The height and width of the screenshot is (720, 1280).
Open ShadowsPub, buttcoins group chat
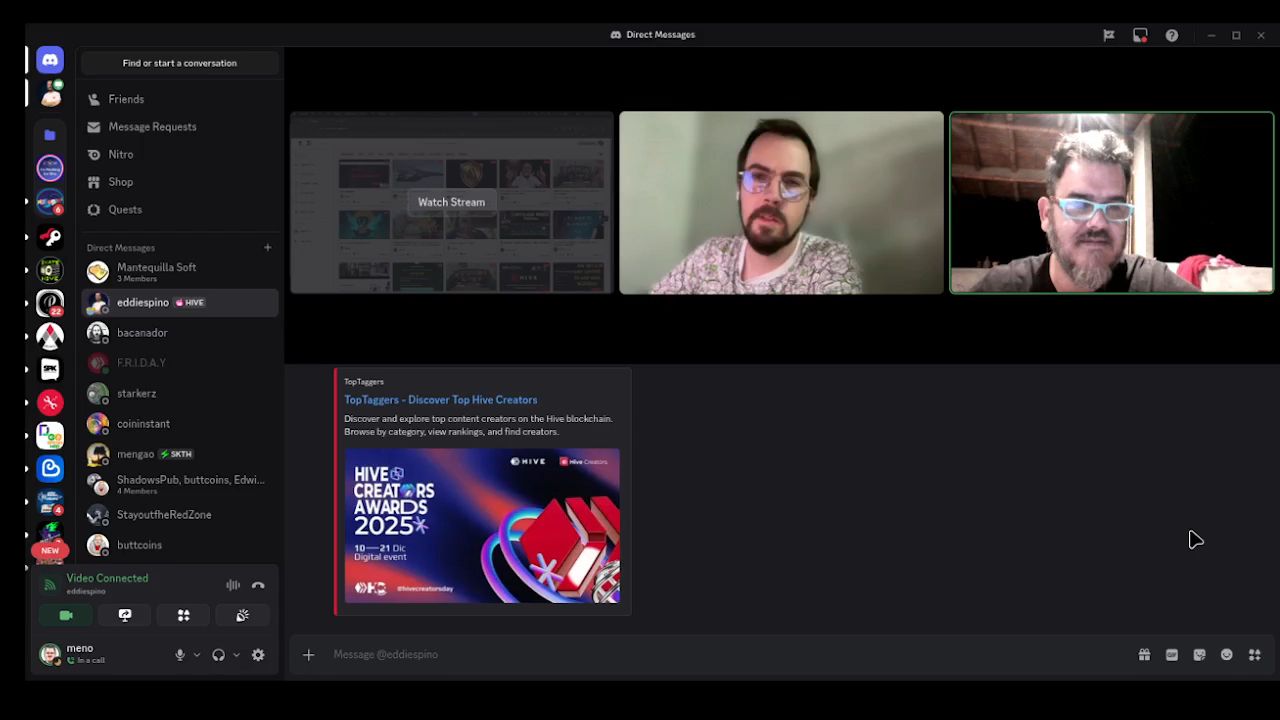(180, 484)
